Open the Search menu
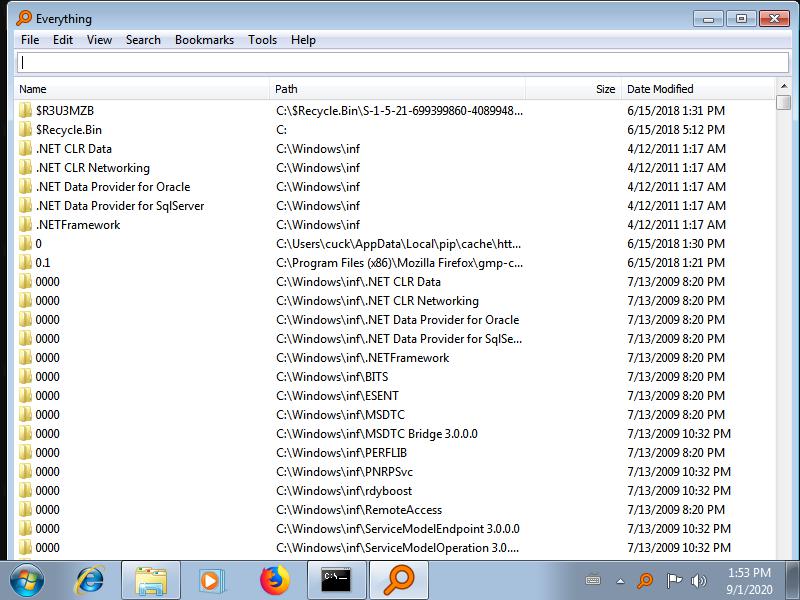This screenshot has height=600, width=800. (x=143, y=40)
